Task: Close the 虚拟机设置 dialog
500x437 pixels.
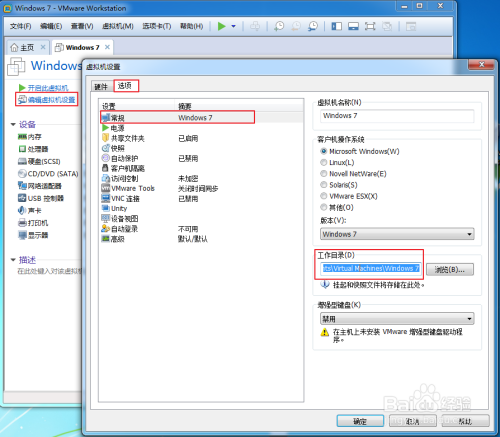Action: click(x=481, y=65)
